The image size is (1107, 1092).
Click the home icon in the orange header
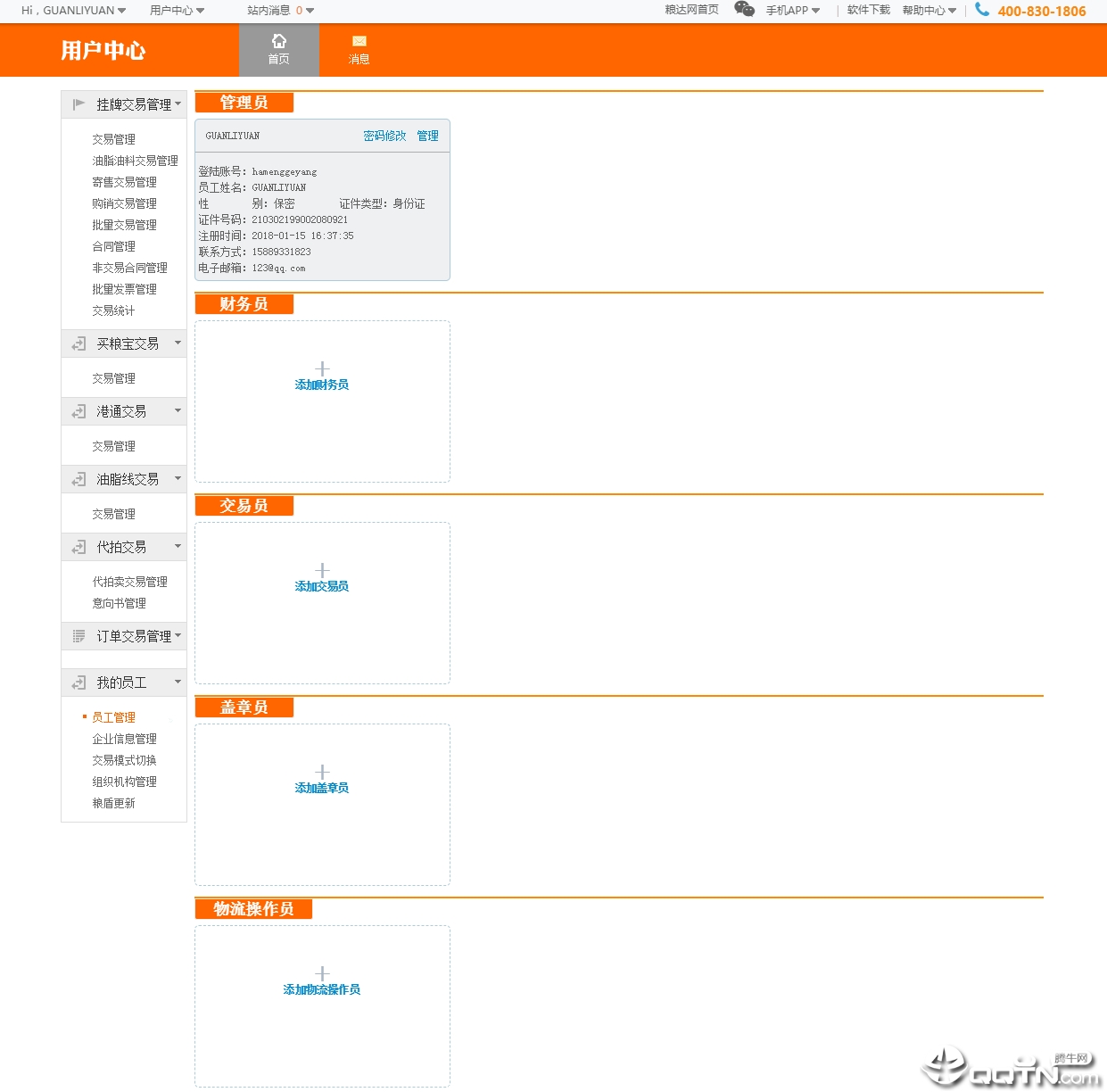pos(279,41)
